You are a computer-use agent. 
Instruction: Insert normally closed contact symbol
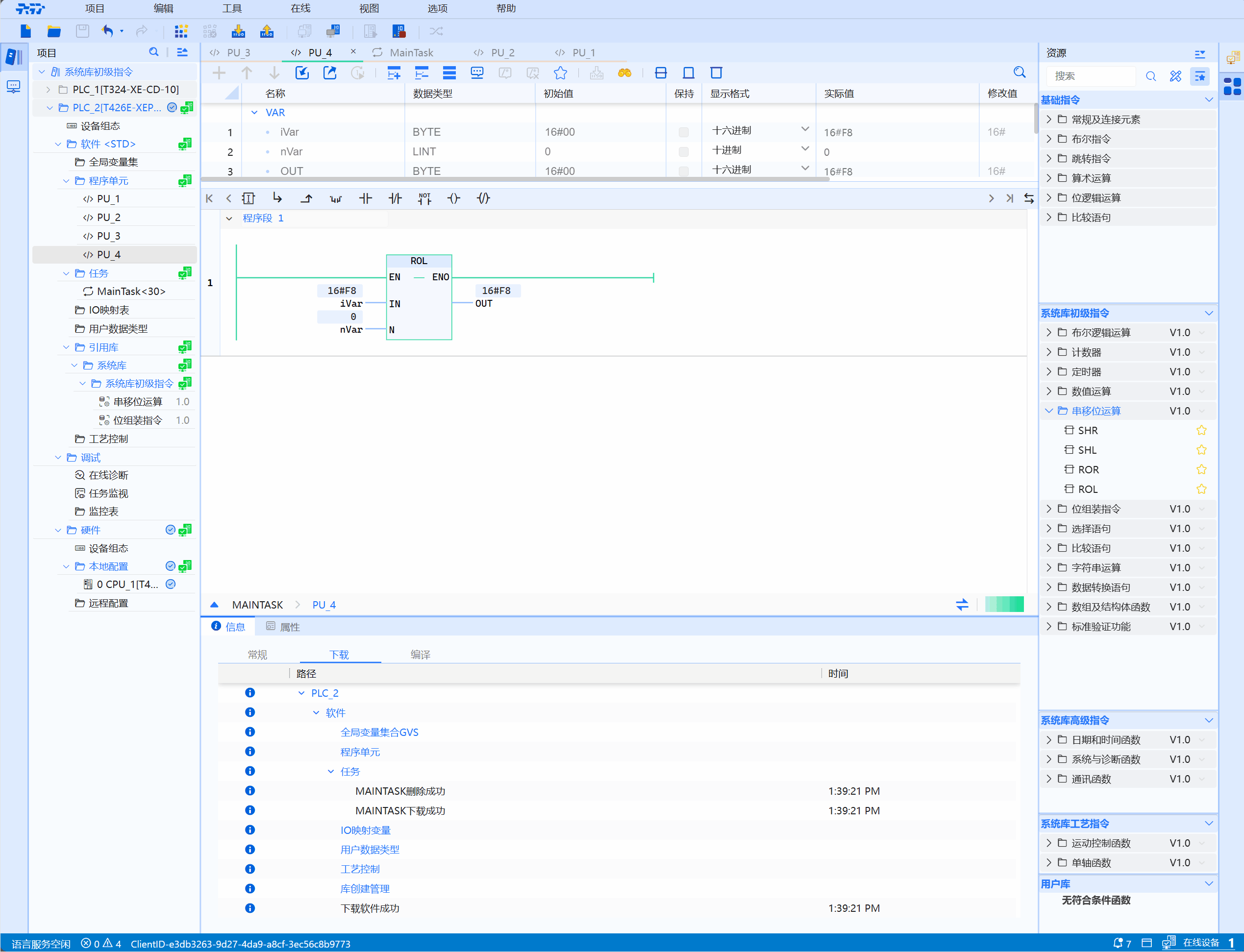pos(395,198)
